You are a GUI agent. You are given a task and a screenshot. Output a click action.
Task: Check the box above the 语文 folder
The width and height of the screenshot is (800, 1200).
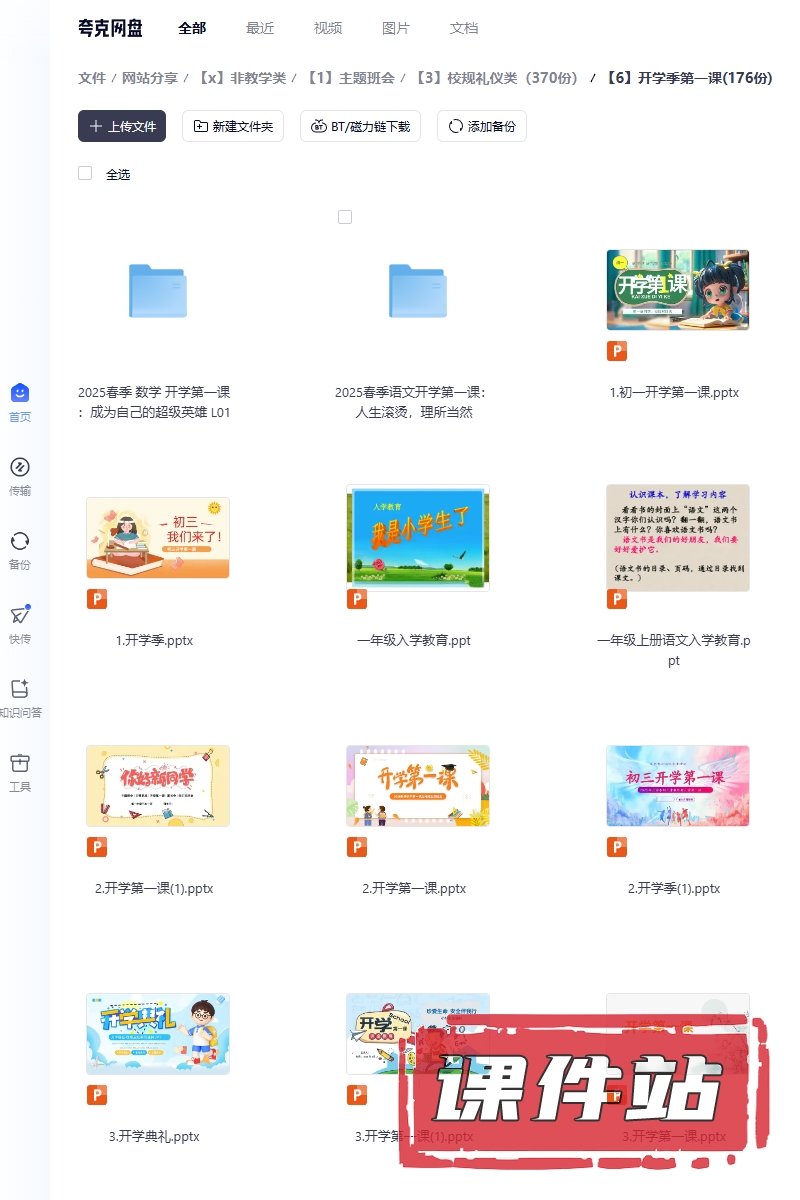coord(345,217)
